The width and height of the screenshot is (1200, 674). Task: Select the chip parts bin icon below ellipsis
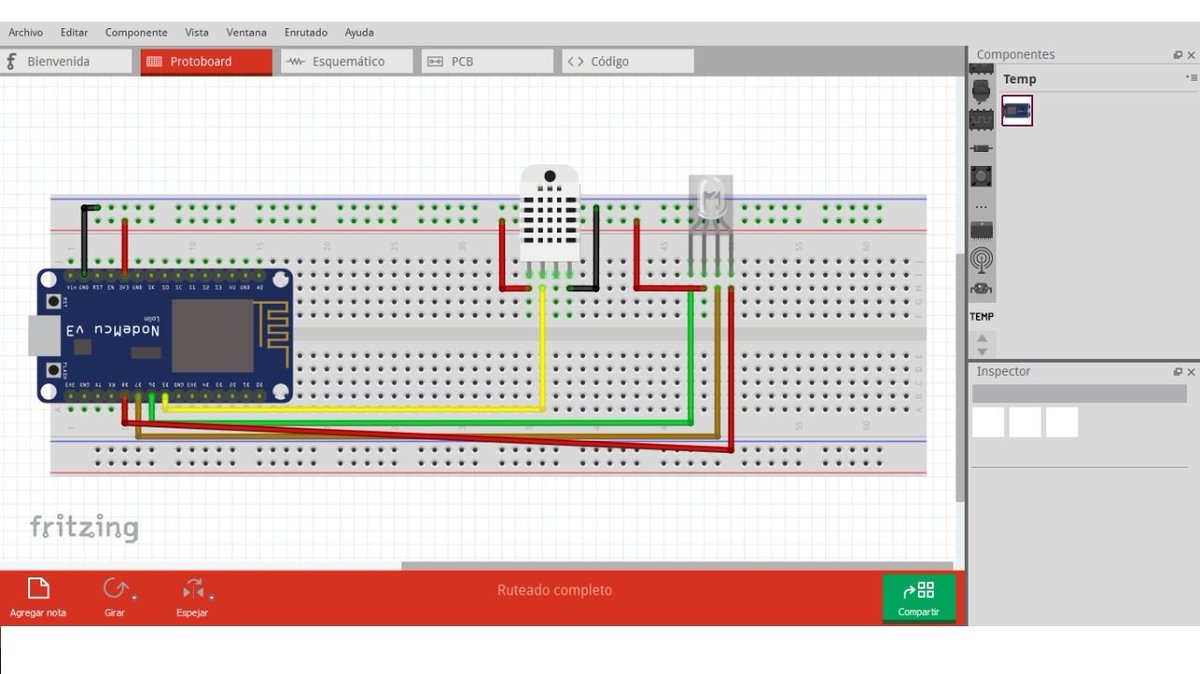click(982, 230)
